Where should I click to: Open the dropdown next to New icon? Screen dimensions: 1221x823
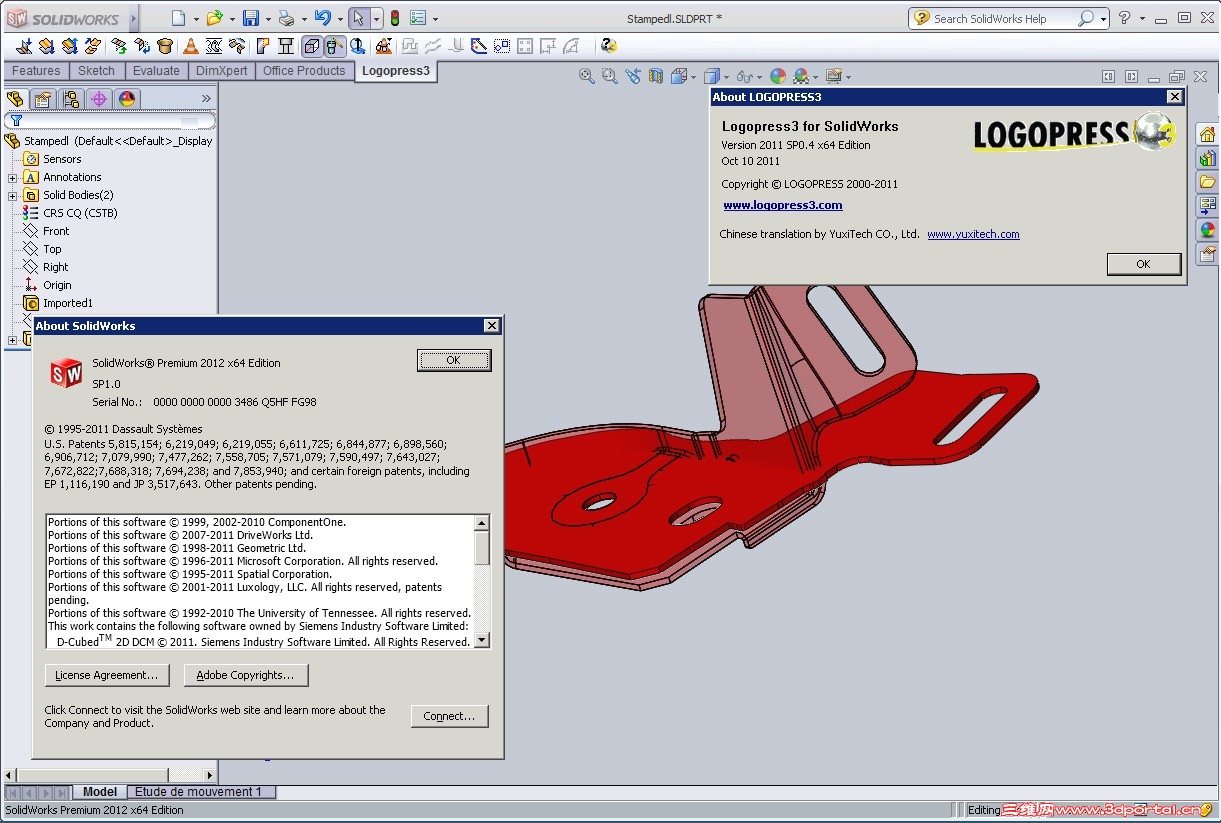196,19
